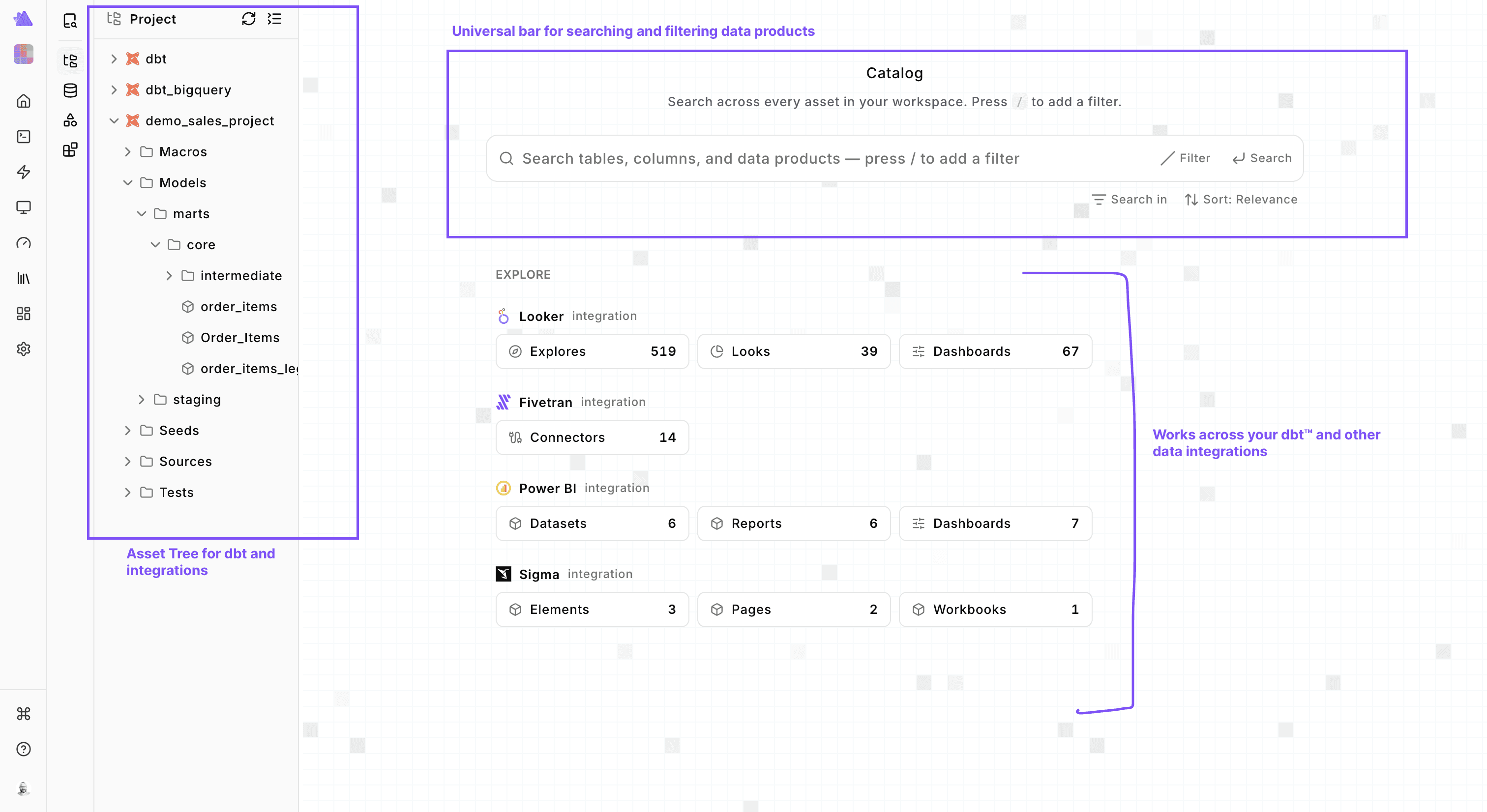
Task: Open the home icon in left sidebar
Action: 24,101
